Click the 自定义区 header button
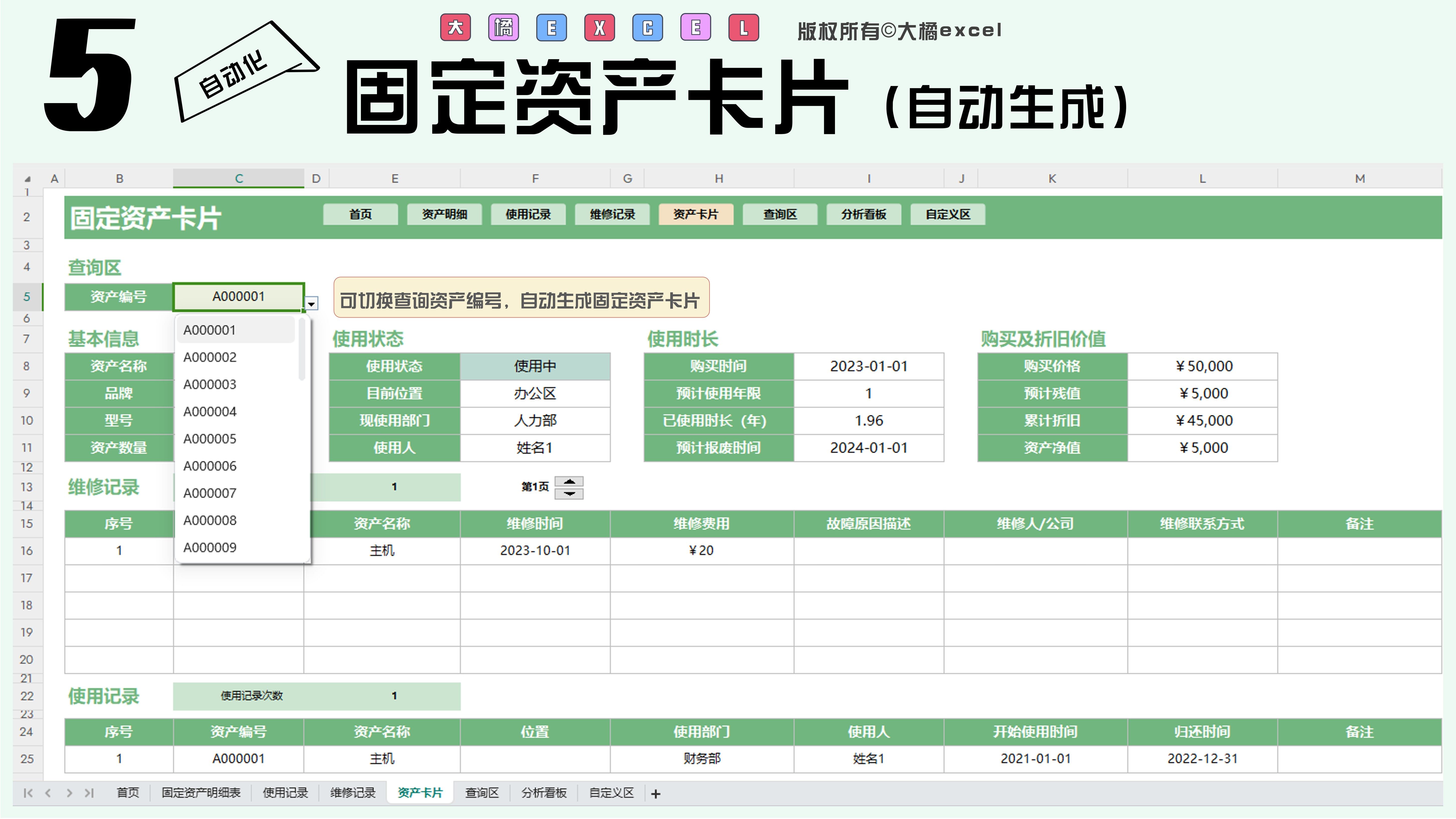This screenshot has width=1456, height=819. (947, 215)
